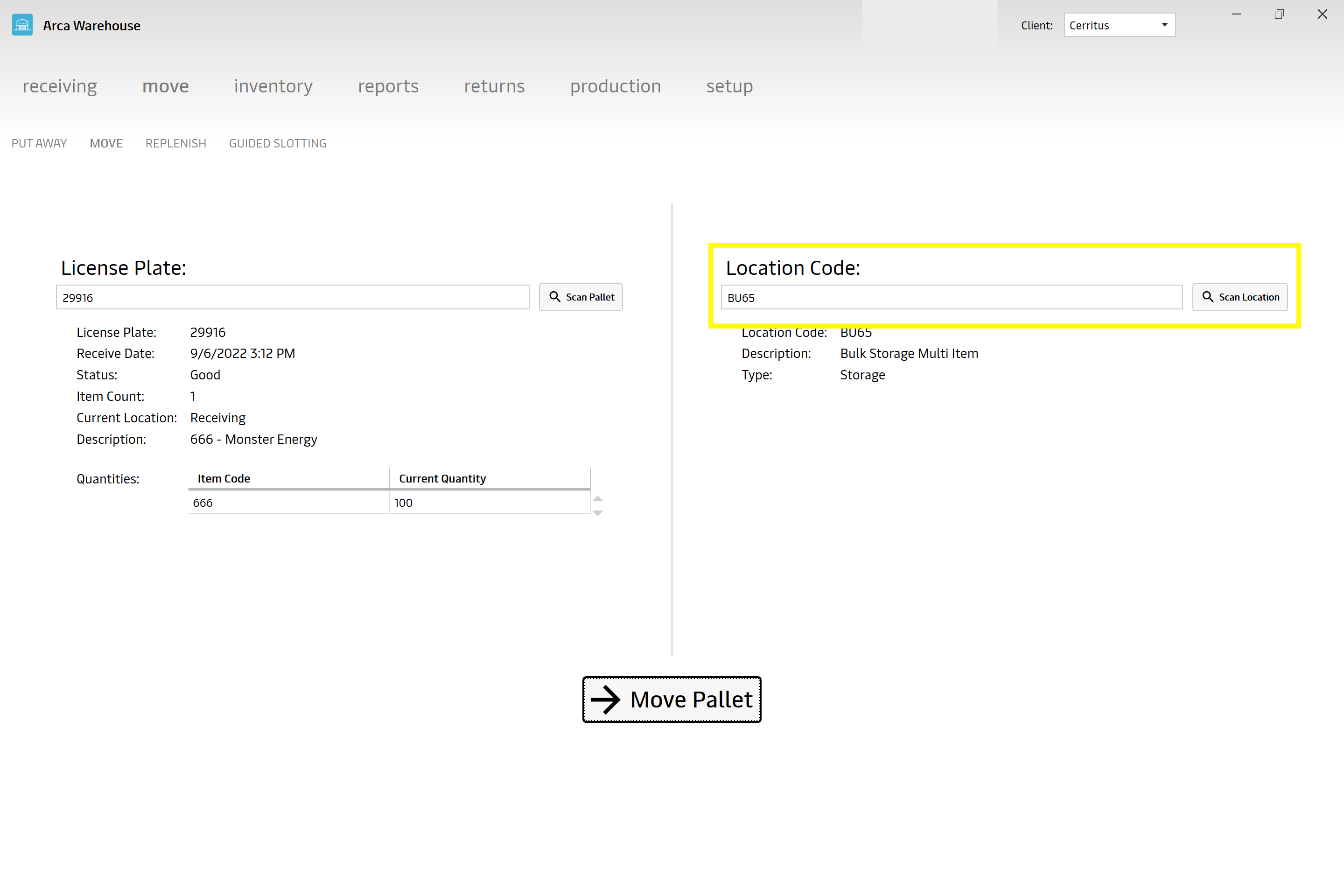The image size is (1344, 896).
Task: Click the Move Pallet button
Action: click(x=672, y=700)
